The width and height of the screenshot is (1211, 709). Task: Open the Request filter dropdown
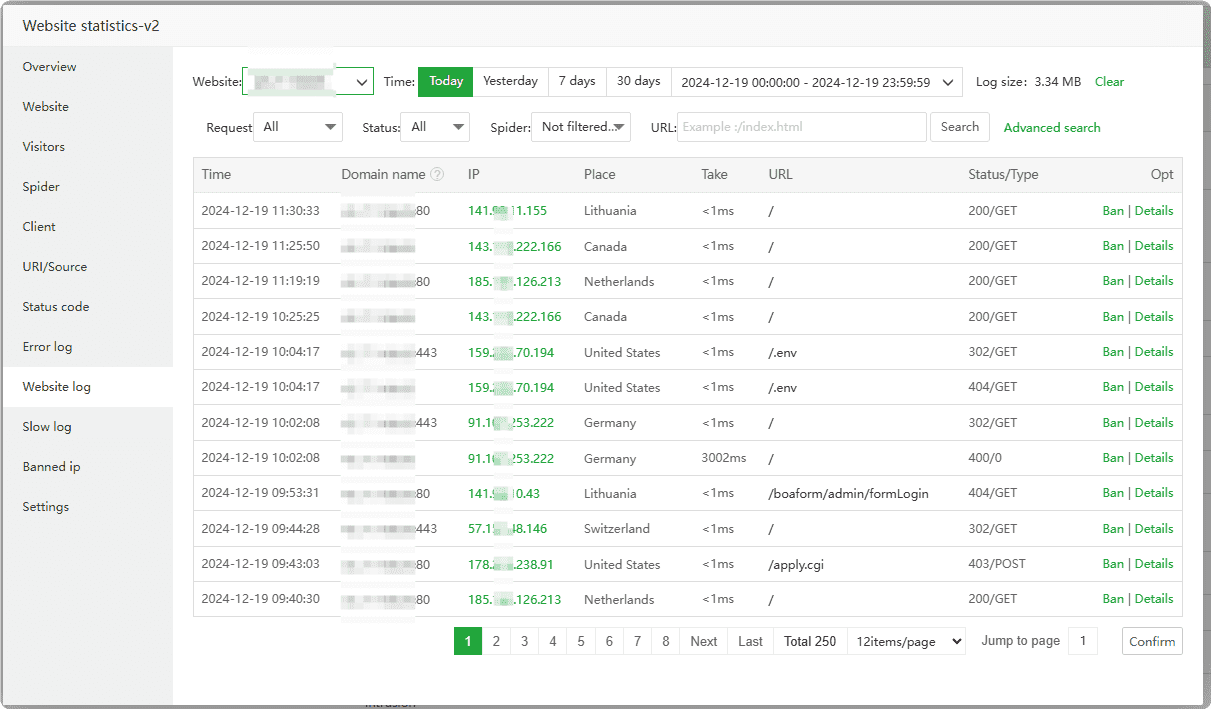pyautogui.click(x=298, y=127)
